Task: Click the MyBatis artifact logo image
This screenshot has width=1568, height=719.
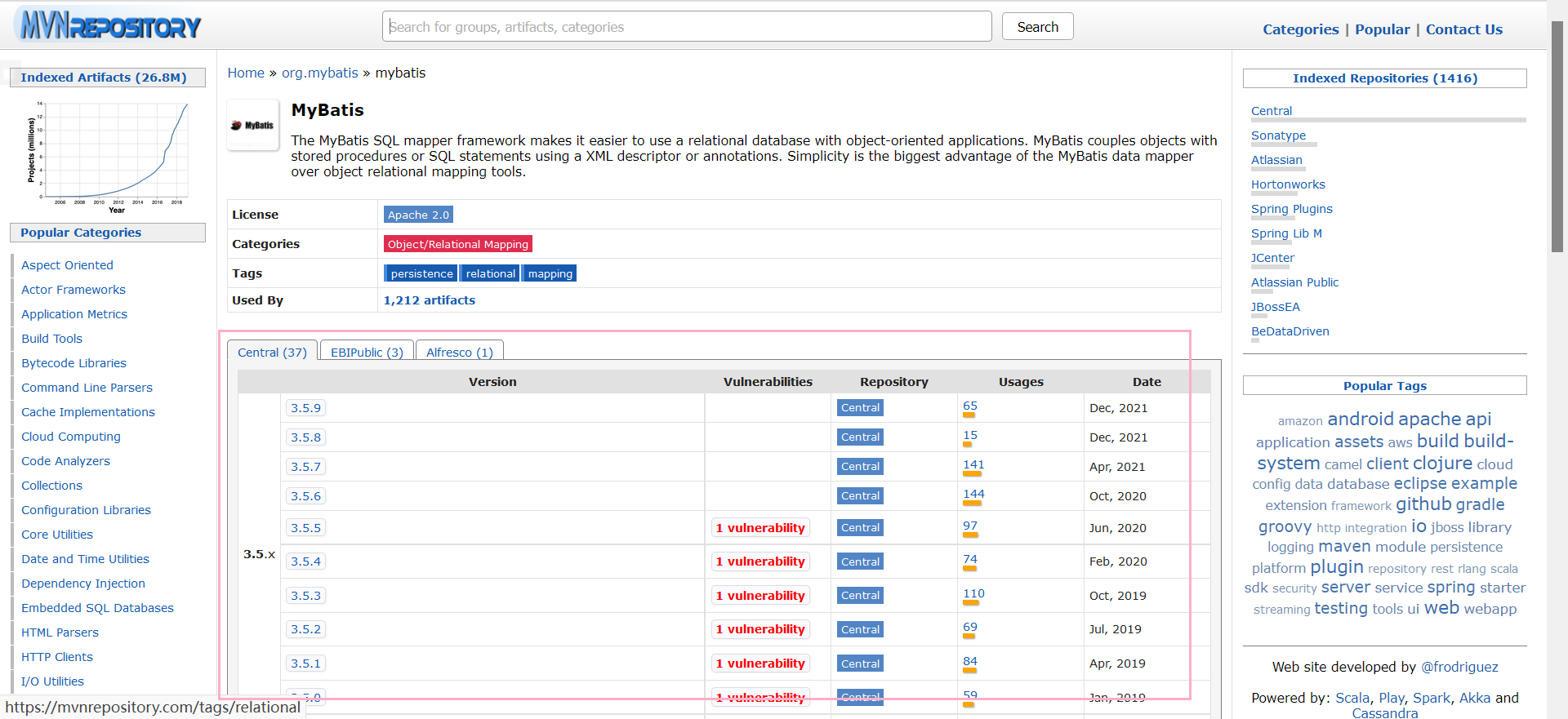Action: coord(253,126)
